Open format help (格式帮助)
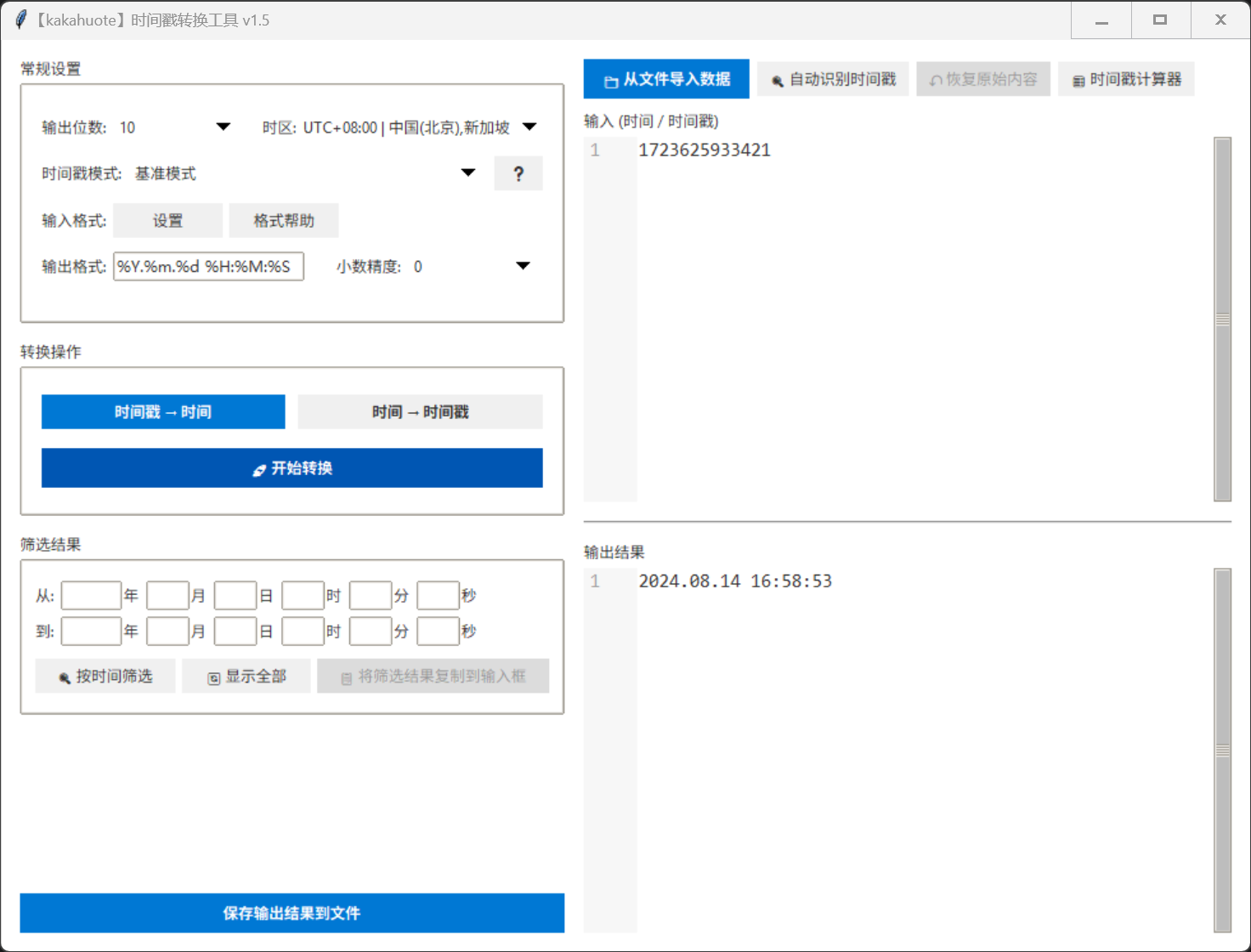 point(284,221)
